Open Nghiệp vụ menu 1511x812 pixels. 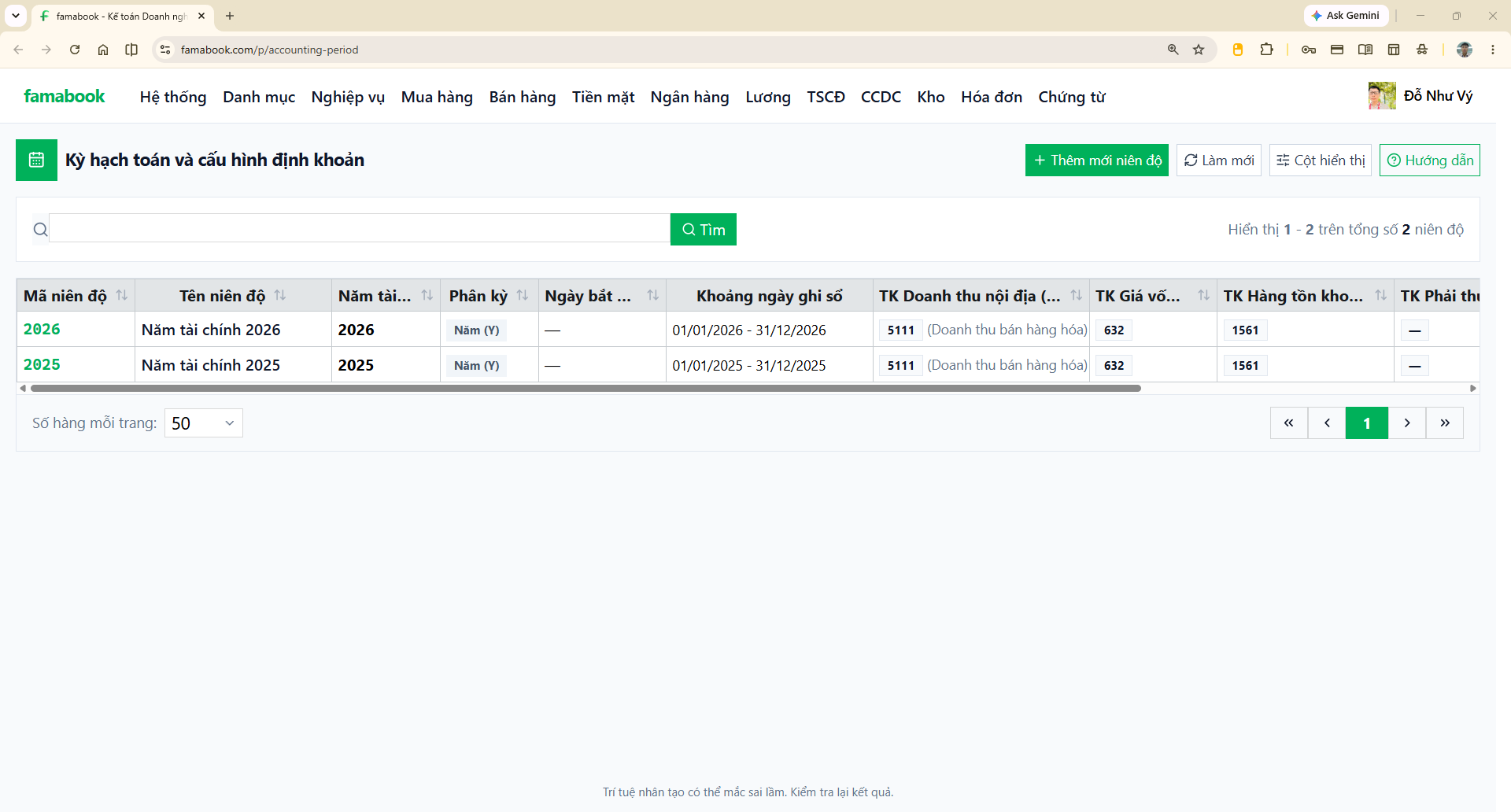point(348,97)
